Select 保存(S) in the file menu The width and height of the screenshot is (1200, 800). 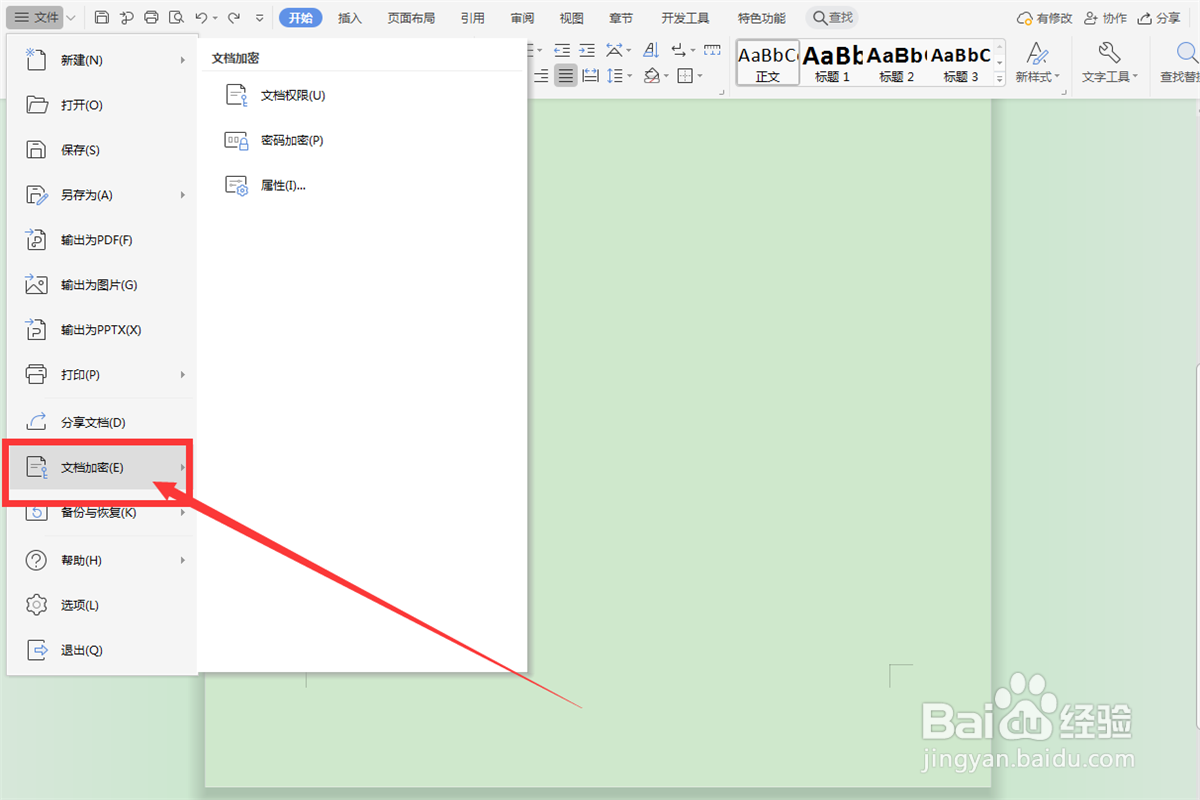click(x=102, y=150)
